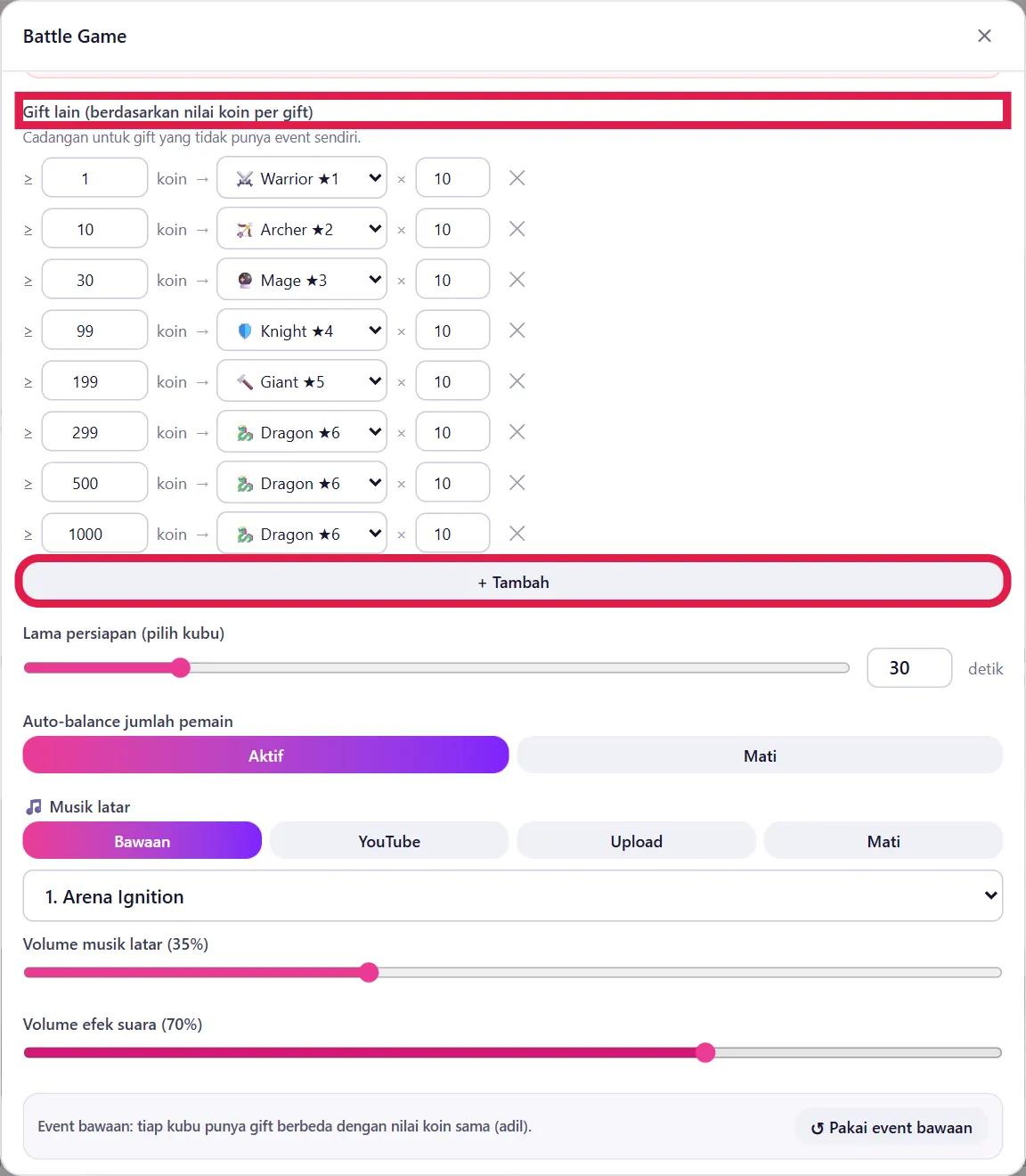The width and height of the screenshot is (1026, 1176).
Task: Focus the multiplier field in Mage row
Action: tap(452, 280)
